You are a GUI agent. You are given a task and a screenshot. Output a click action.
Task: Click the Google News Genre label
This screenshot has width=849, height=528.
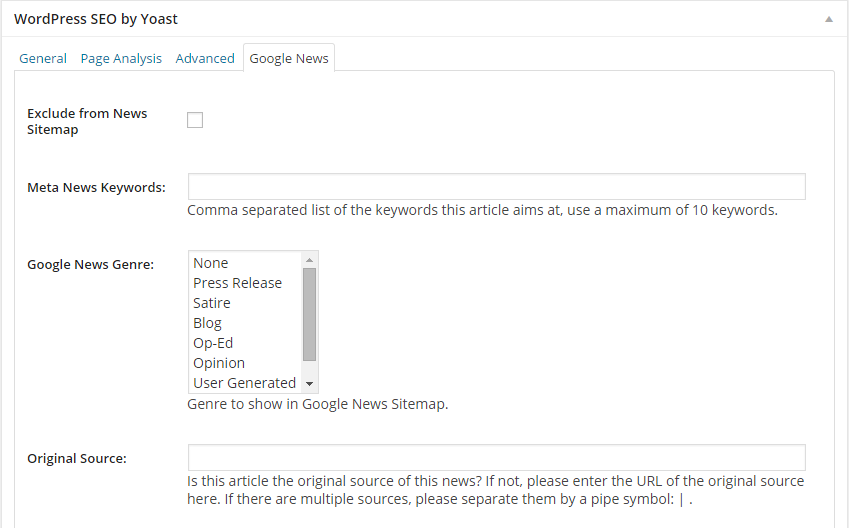click(x=90, y=265)
